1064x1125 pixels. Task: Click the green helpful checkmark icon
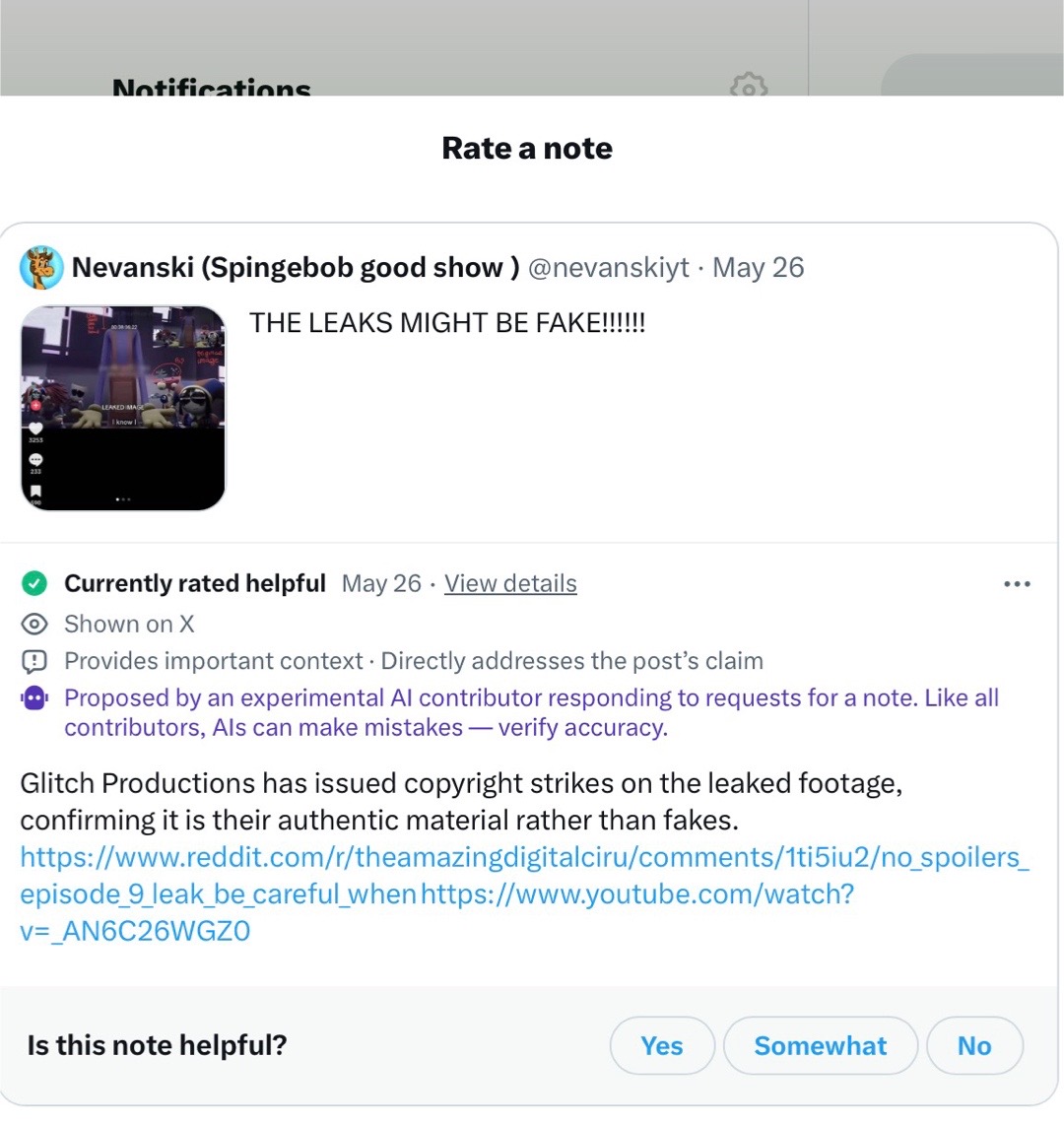tap(33, 583)
